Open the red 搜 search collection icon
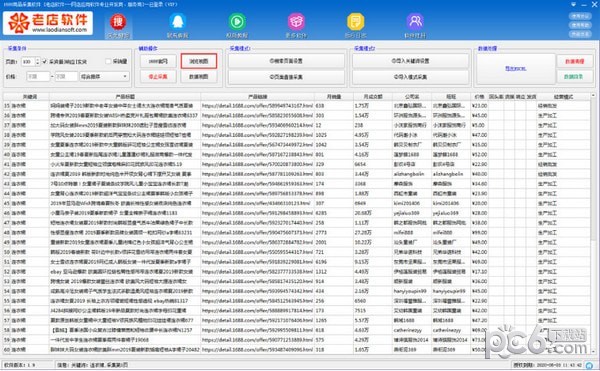The image size is (600, 371). click(118, 22)
